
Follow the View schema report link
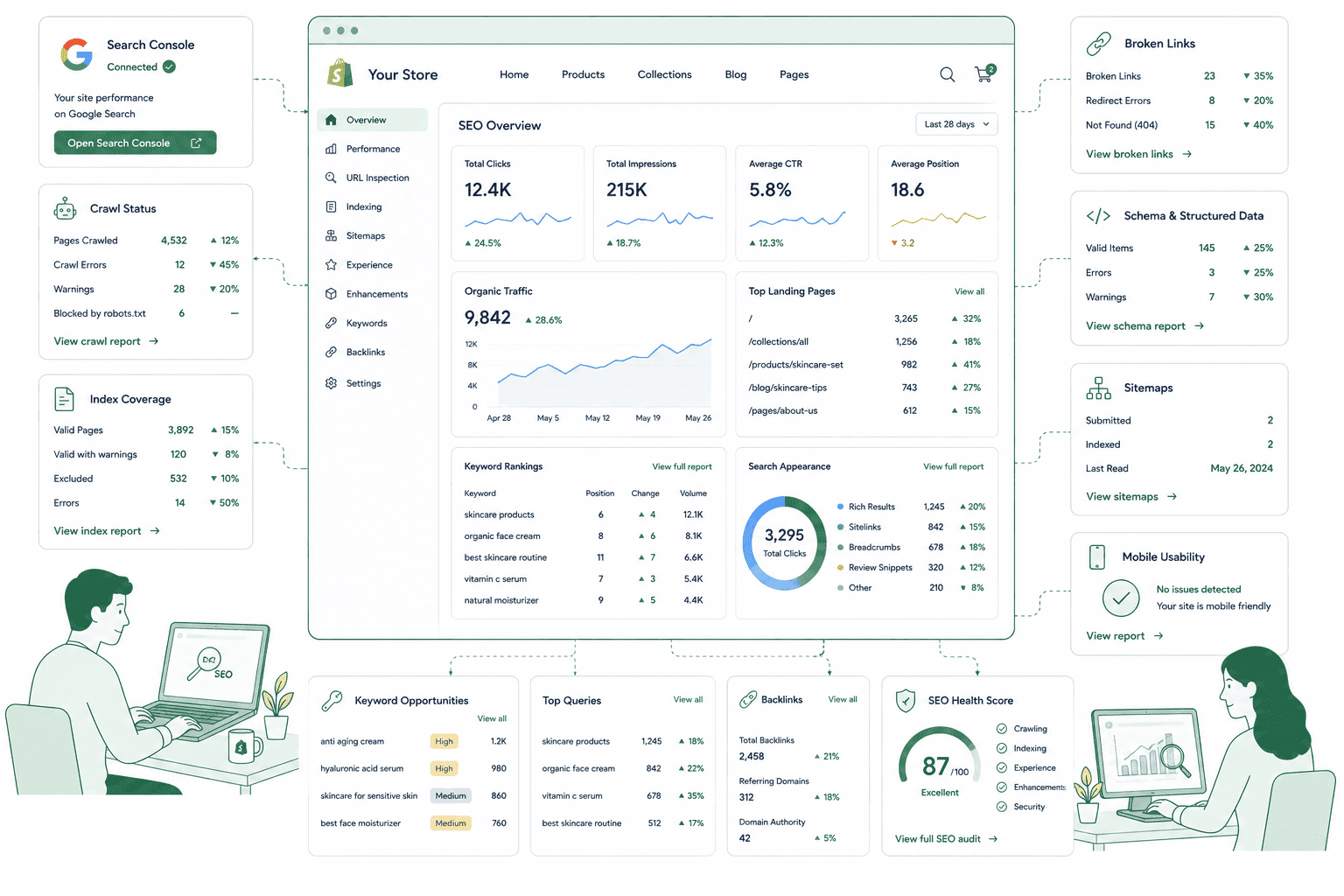pyautogui.click(x=1144, y=326)
